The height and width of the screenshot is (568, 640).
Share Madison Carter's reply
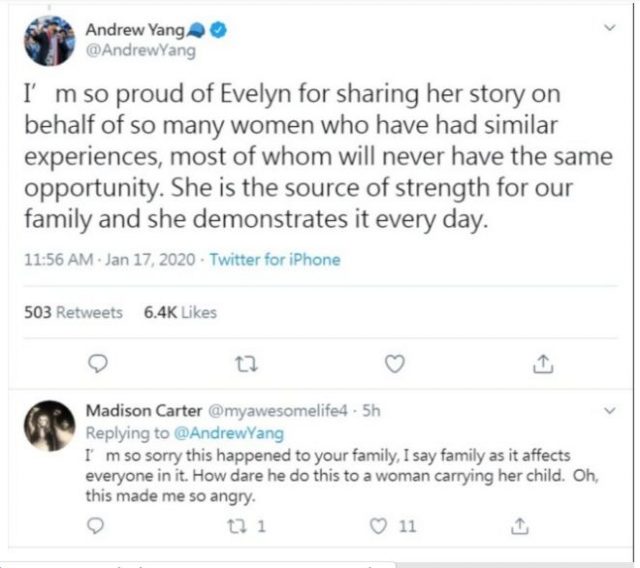[519, 525]
